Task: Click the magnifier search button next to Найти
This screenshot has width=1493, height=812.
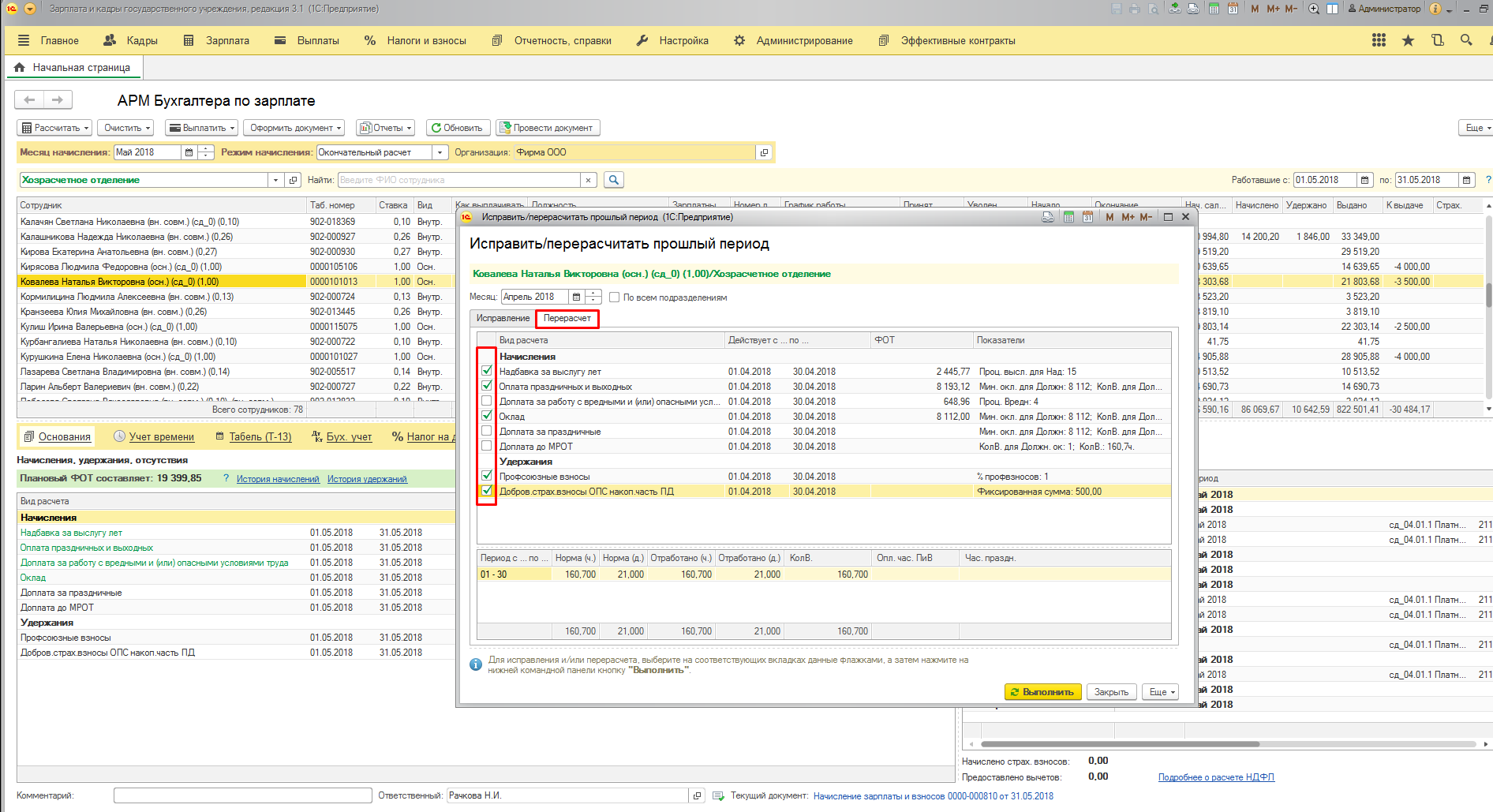Action: [x=613, y=180]
